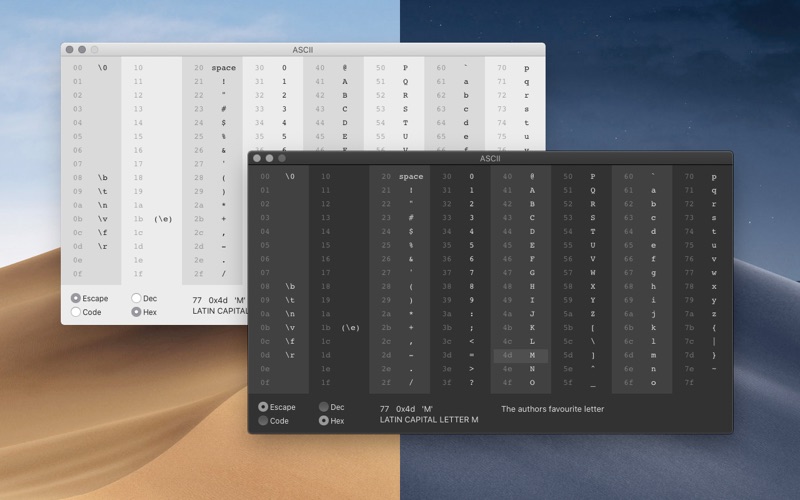Click the 5c backslash row in dark window

click(581, 341)
